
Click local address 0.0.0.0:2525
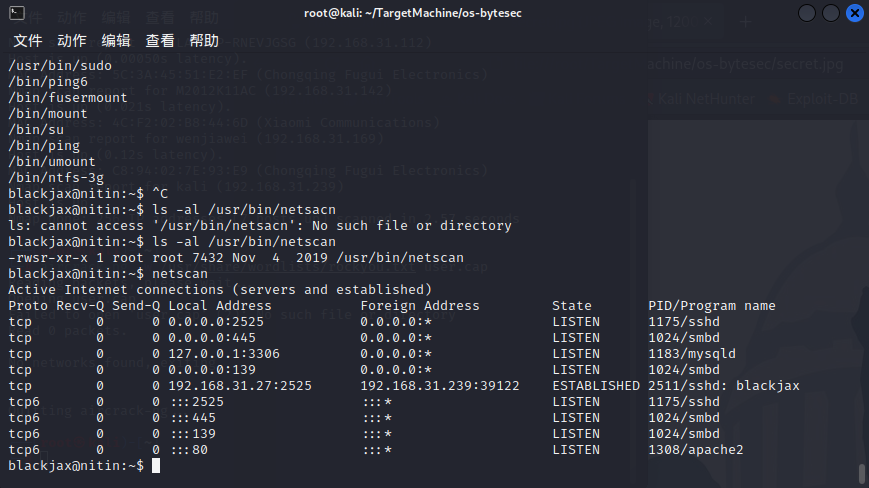coord(216,322)
